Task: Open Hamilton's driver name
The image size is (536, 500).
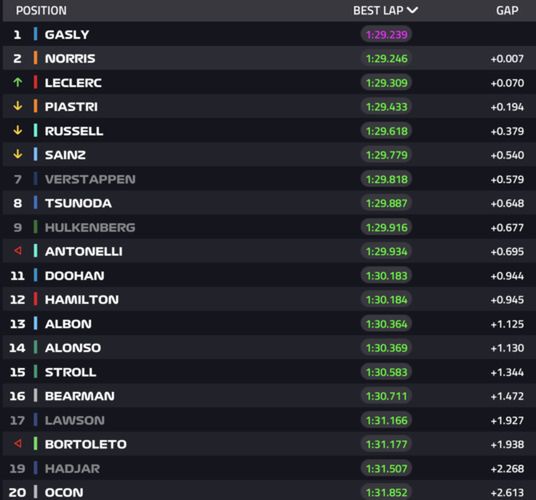Action: 82,300
